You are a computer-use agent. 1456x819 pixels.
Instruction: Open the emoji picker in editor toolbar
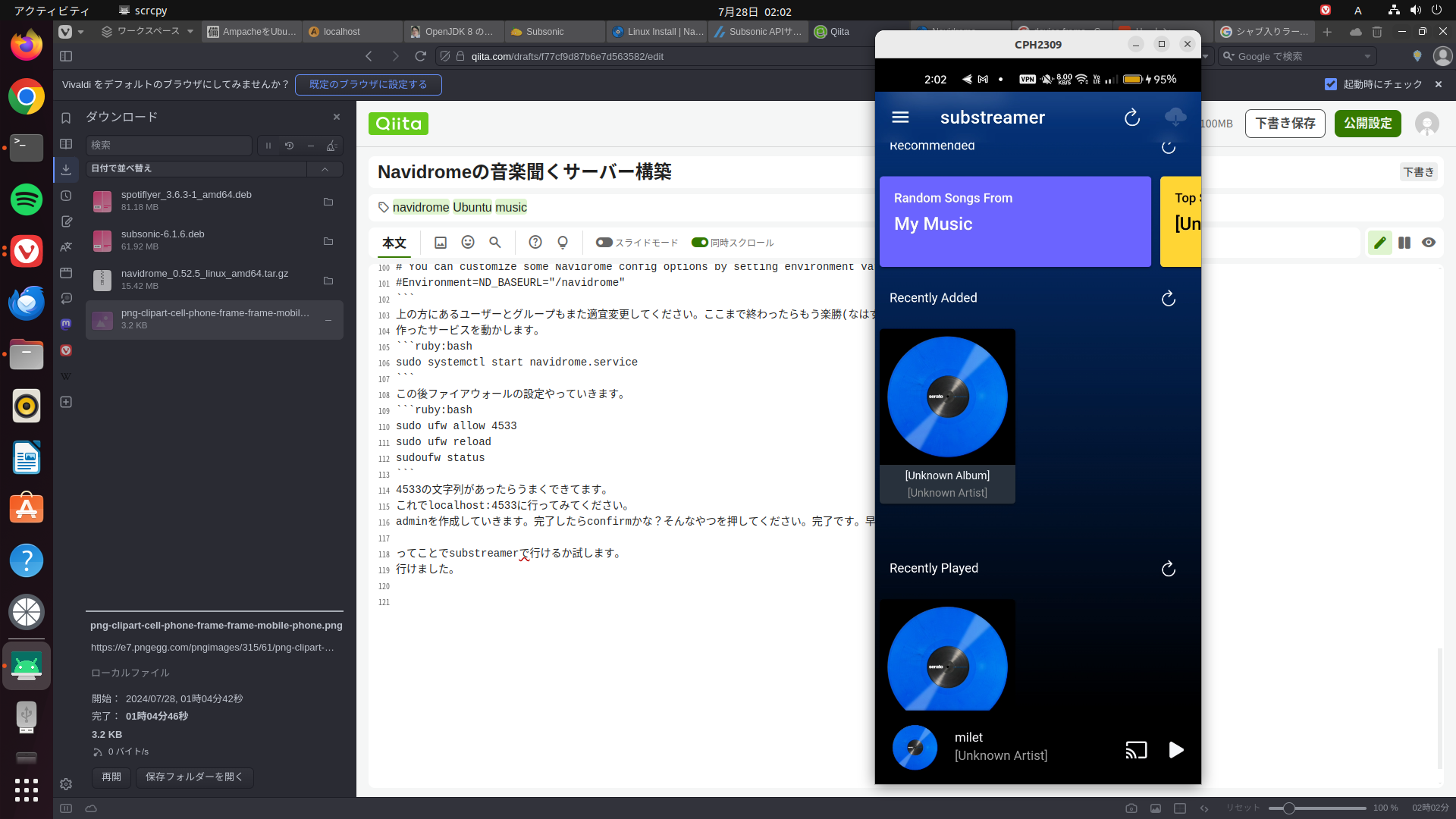coord(468,243)
